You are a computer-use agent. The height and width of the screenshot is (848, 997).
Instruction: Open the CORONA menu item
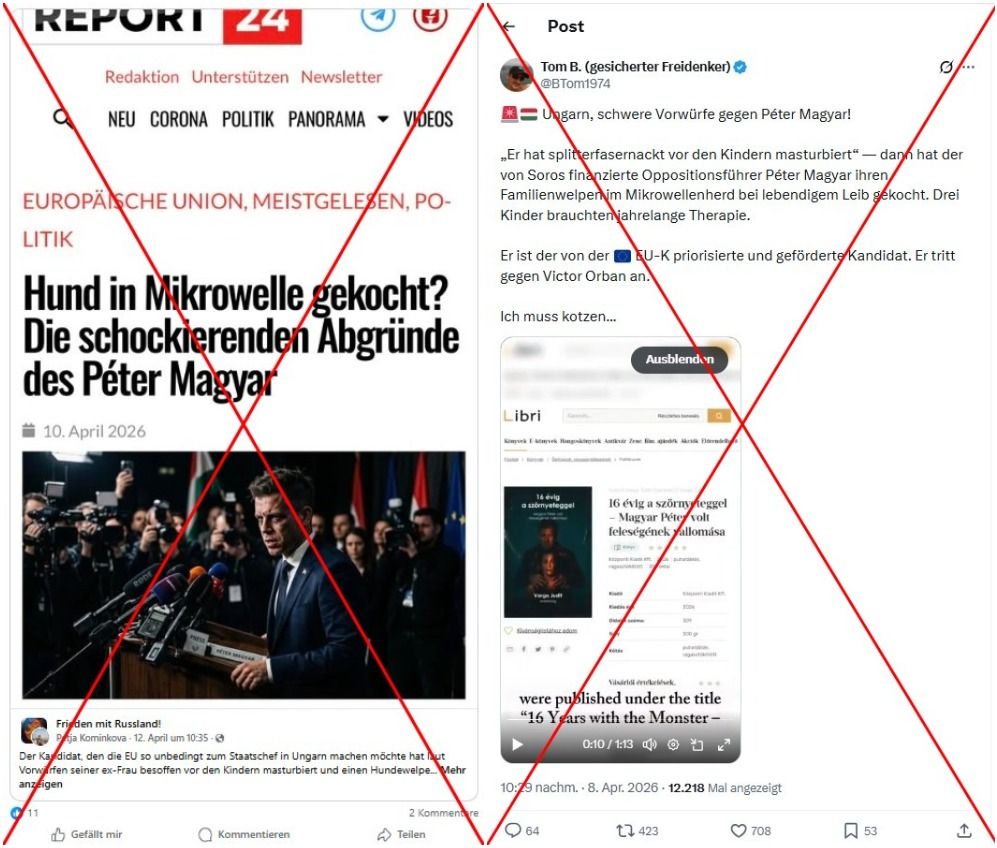179,119
